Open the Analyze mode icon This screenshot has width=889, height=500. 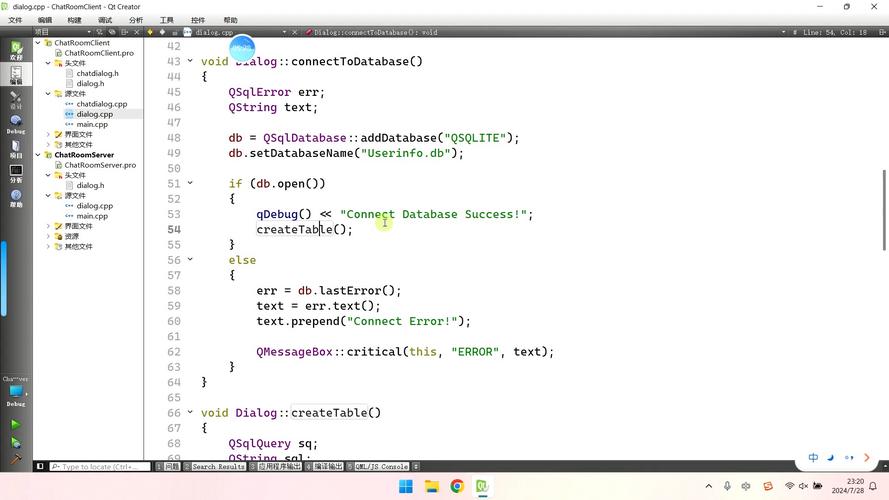tap(16, 173)
